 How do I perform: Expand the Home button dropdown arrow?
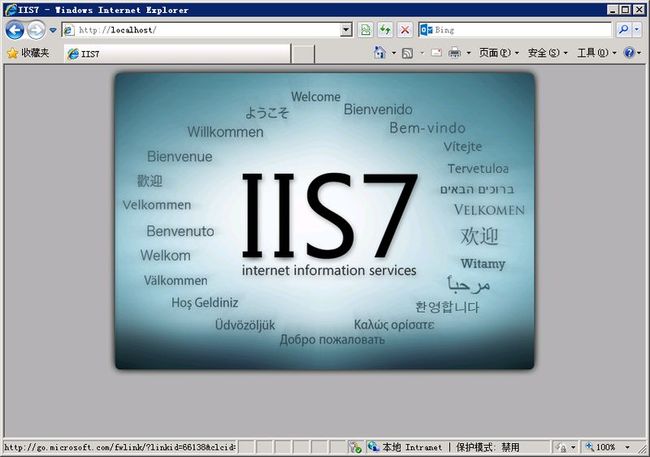(394, 53)
